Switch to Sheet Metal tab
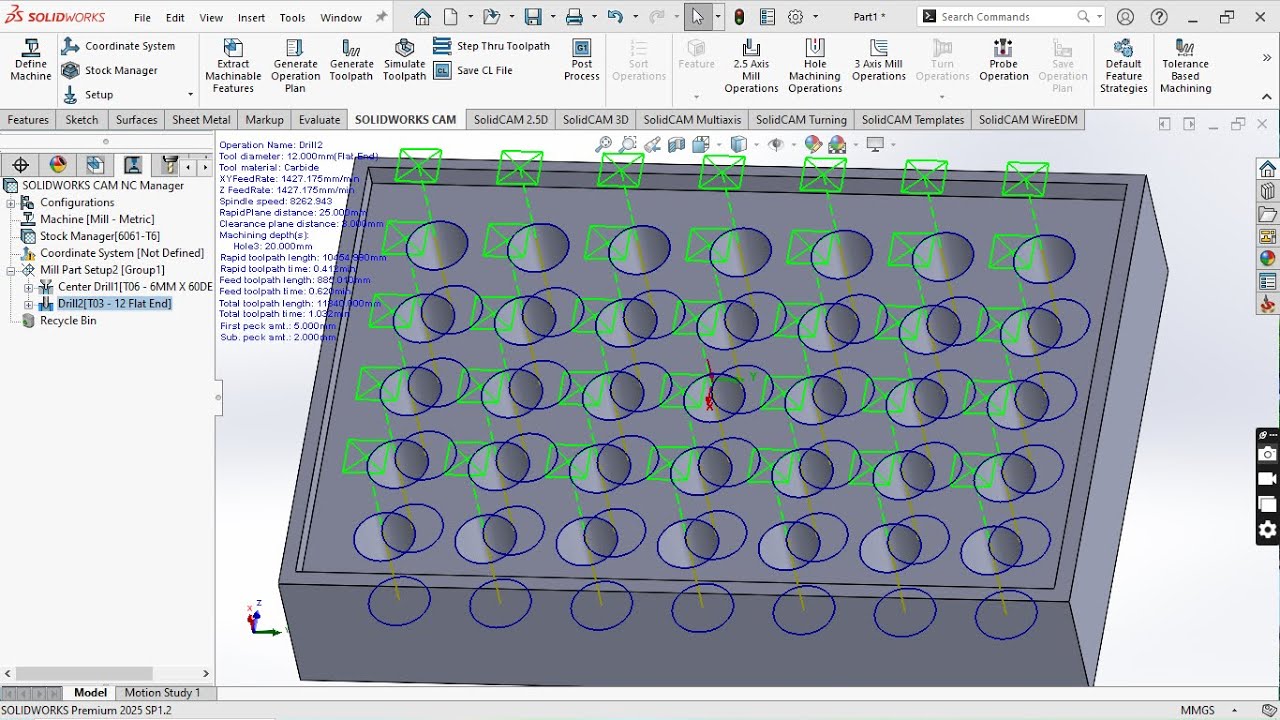The height and width of the screenshot is (720, 1280). [x=201, y=120]
